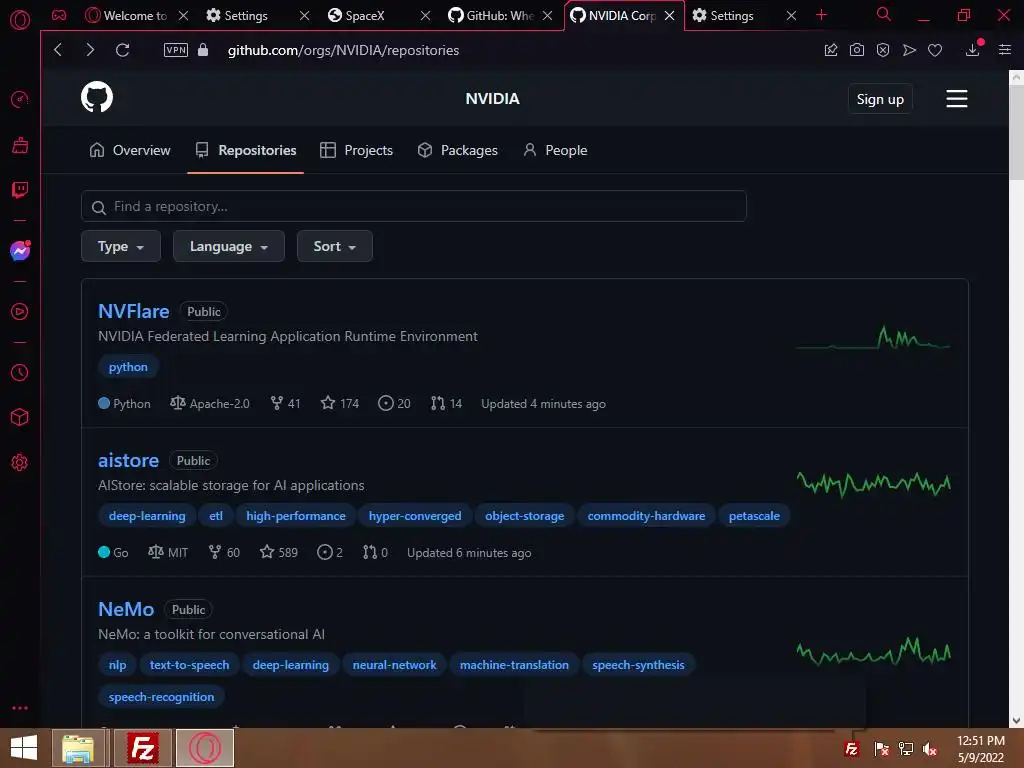Take a snapshot with camera icon
Viewport: 1024px width, 768px height.
point(857,50)
